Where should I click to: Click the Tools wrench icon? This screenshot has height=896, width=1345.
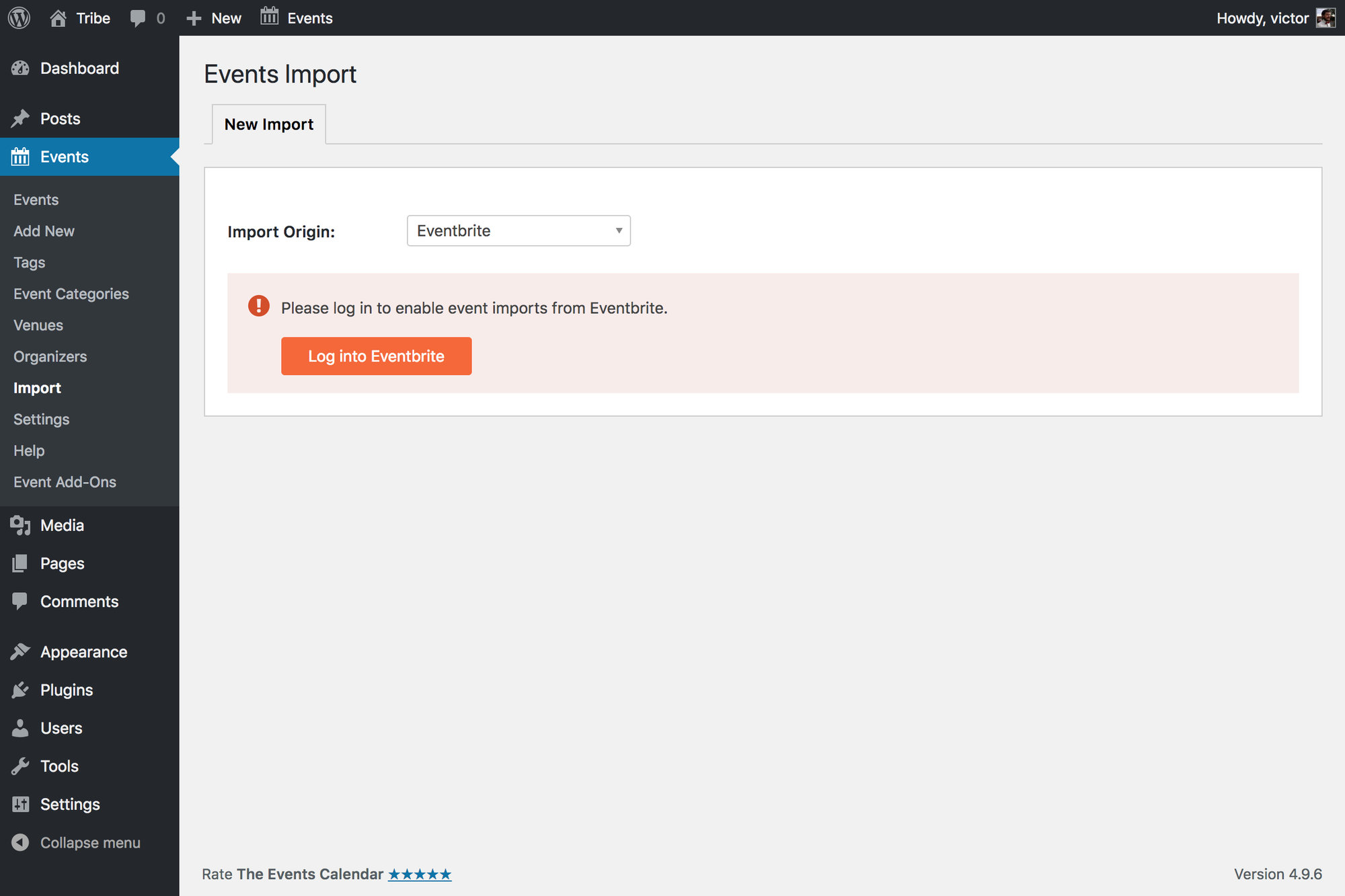[20, 766]
